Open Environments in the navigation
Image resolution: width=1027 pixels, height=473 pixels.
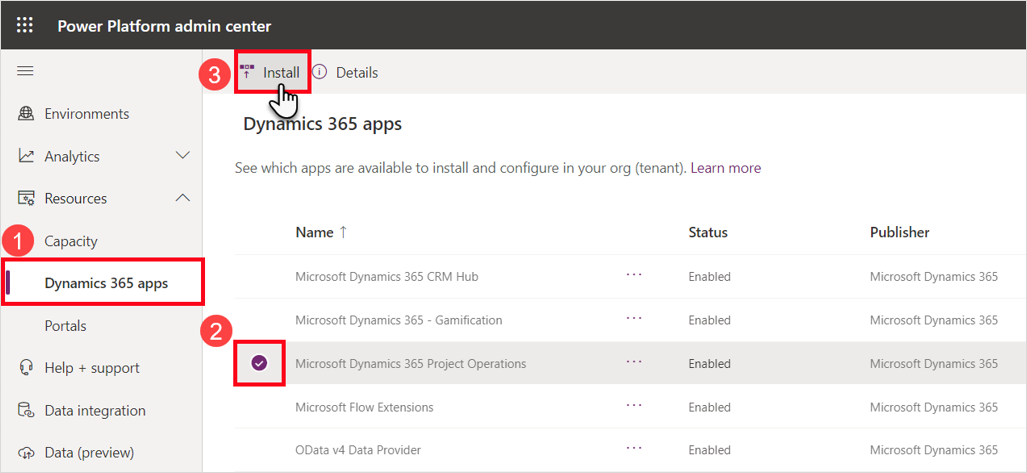86,114
